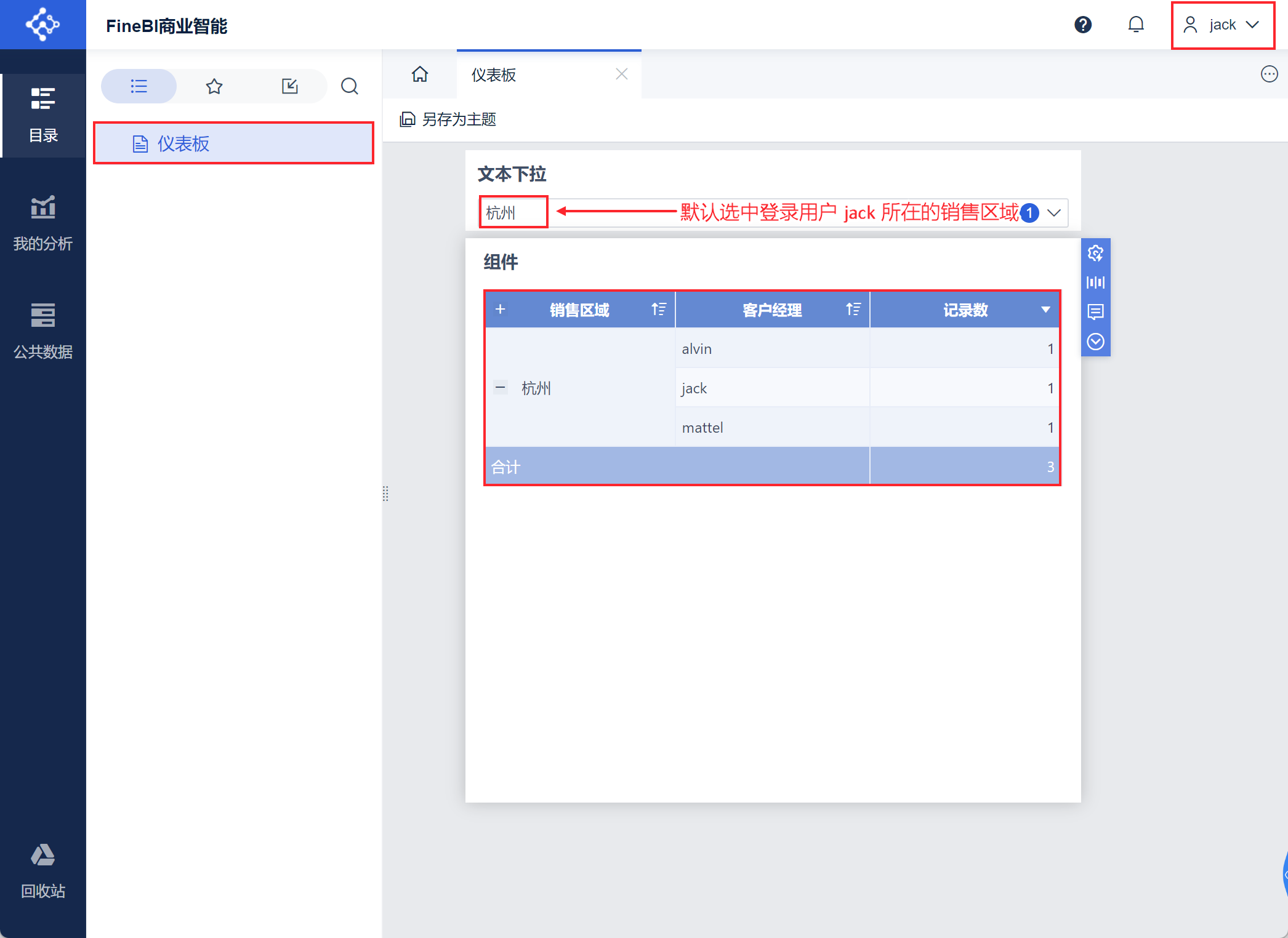This screenshot has width=1288, height=938.
Task: Open the 文本下拉 filter dropdown arrow
Action: click(x=1054, y=213)
